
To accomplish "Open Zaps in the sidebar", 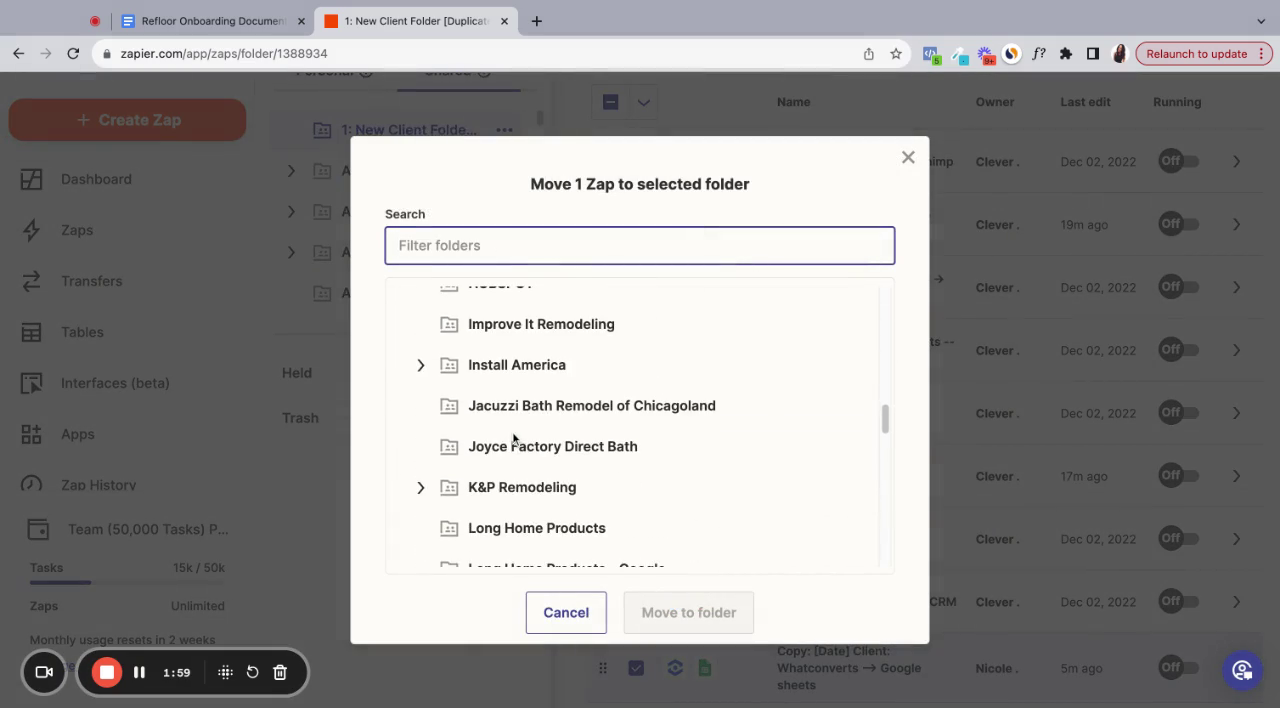I will tap(77, 230).
